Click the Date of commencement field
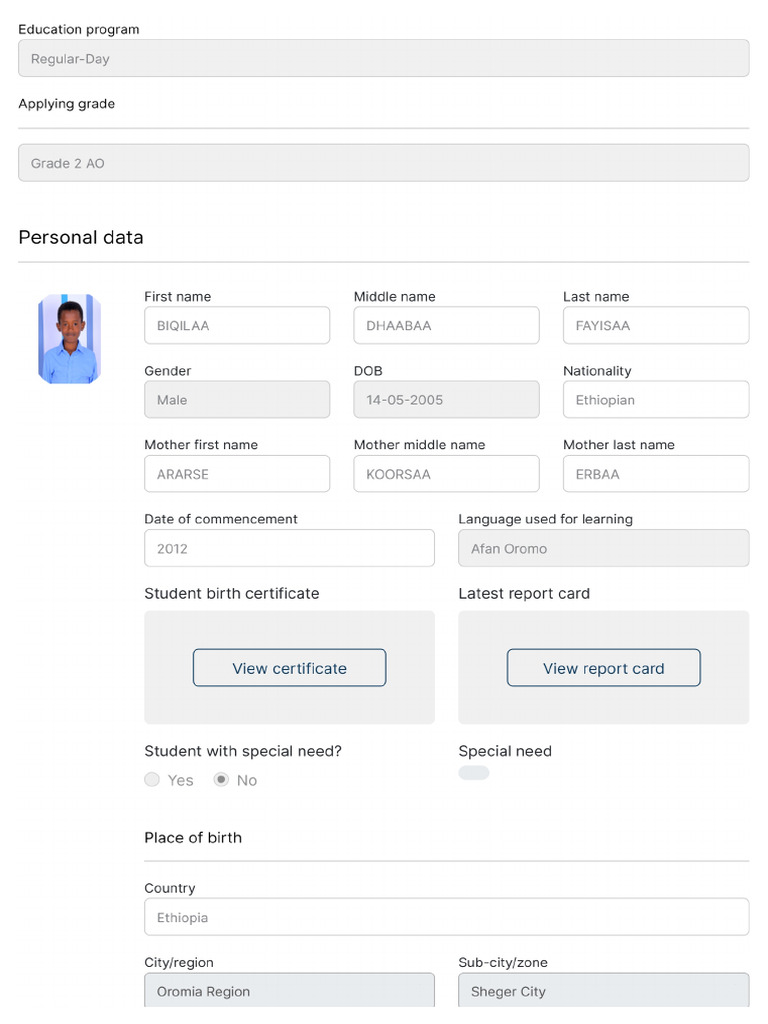The width and height of the screenshot is (768, 1024). [289, 548]
